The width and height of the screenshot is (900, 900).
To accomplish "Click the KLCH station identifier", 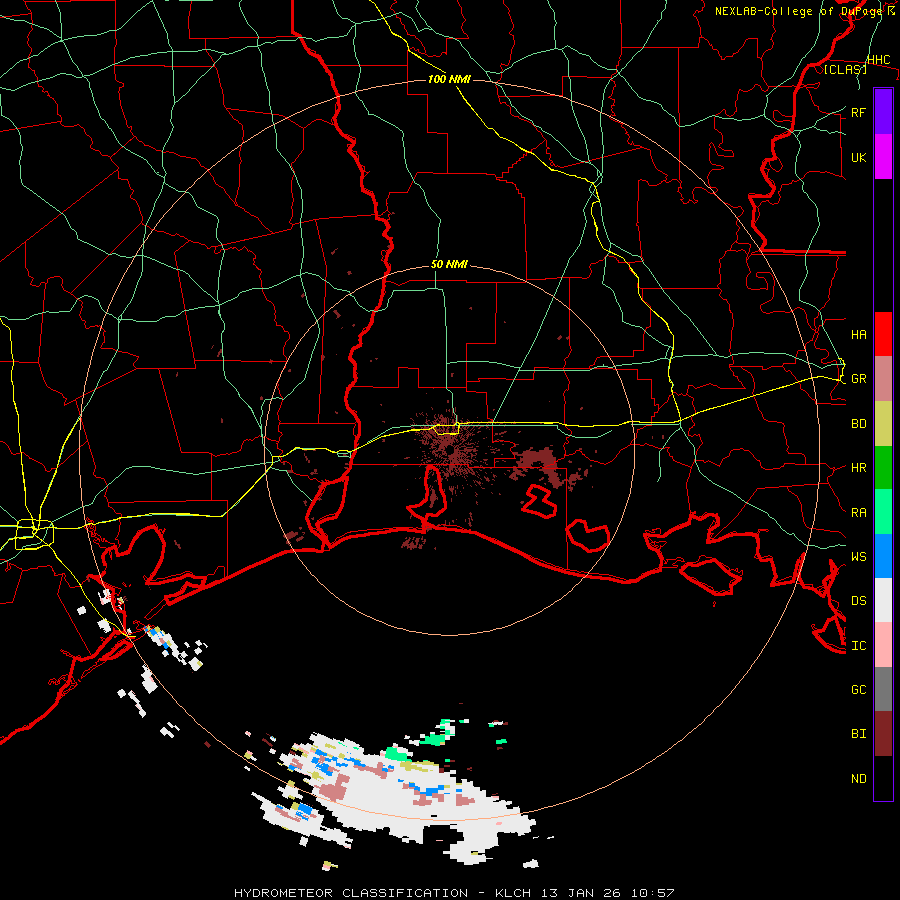I will [513, 893].
